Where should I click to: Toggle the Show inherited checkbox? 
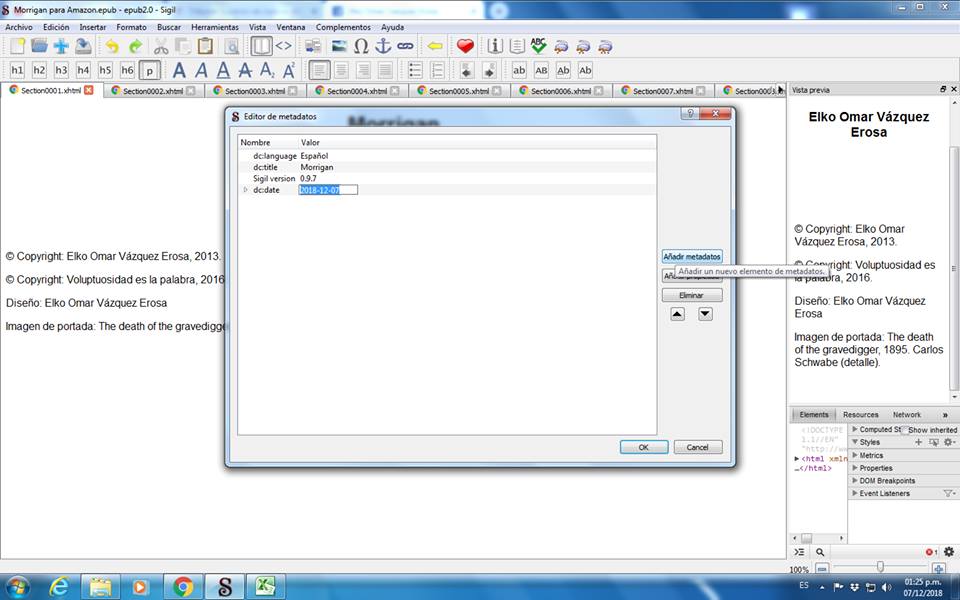(x=904, y=430)
